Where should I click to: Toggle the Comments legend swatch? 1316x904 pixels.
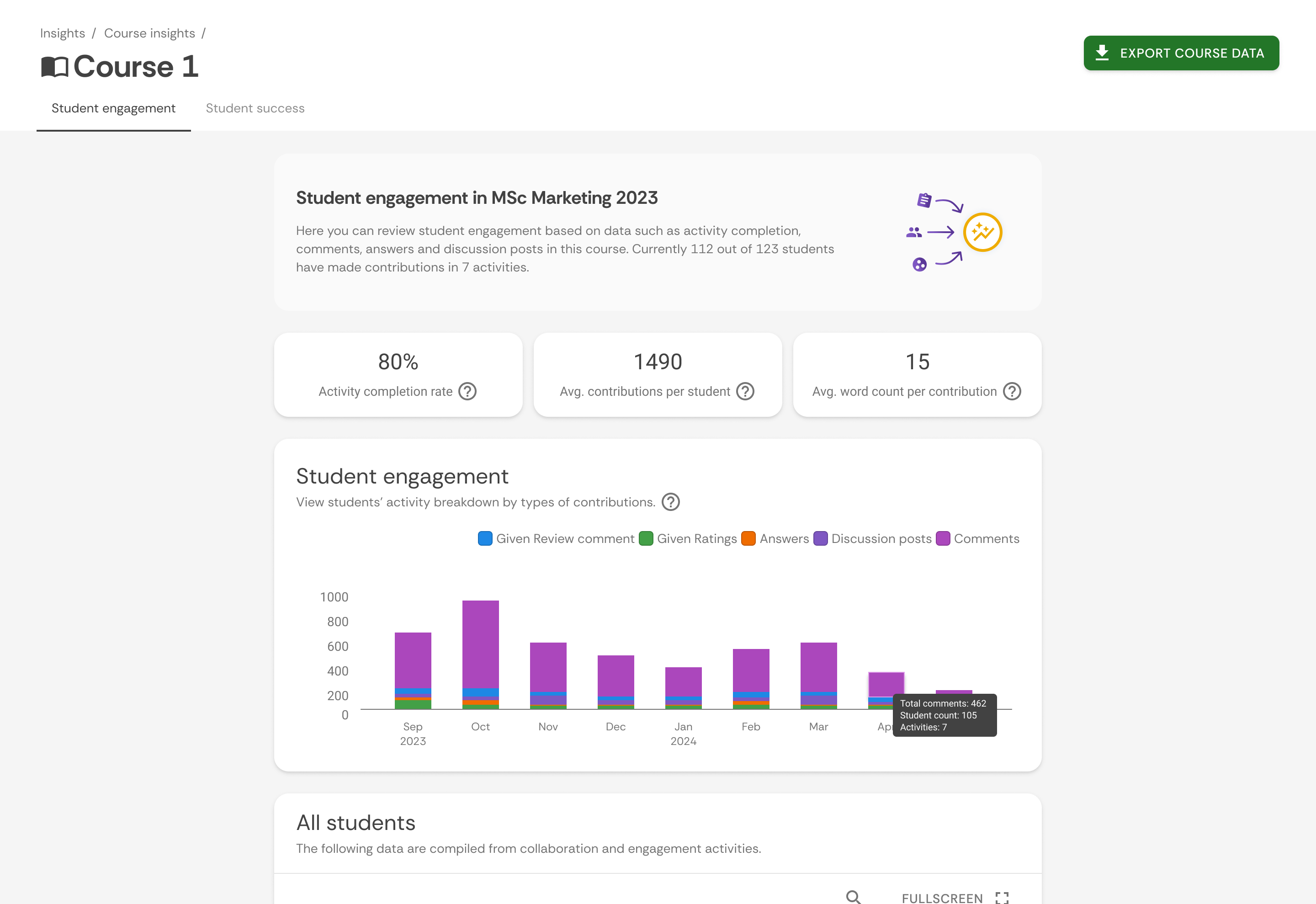(942, 538)
